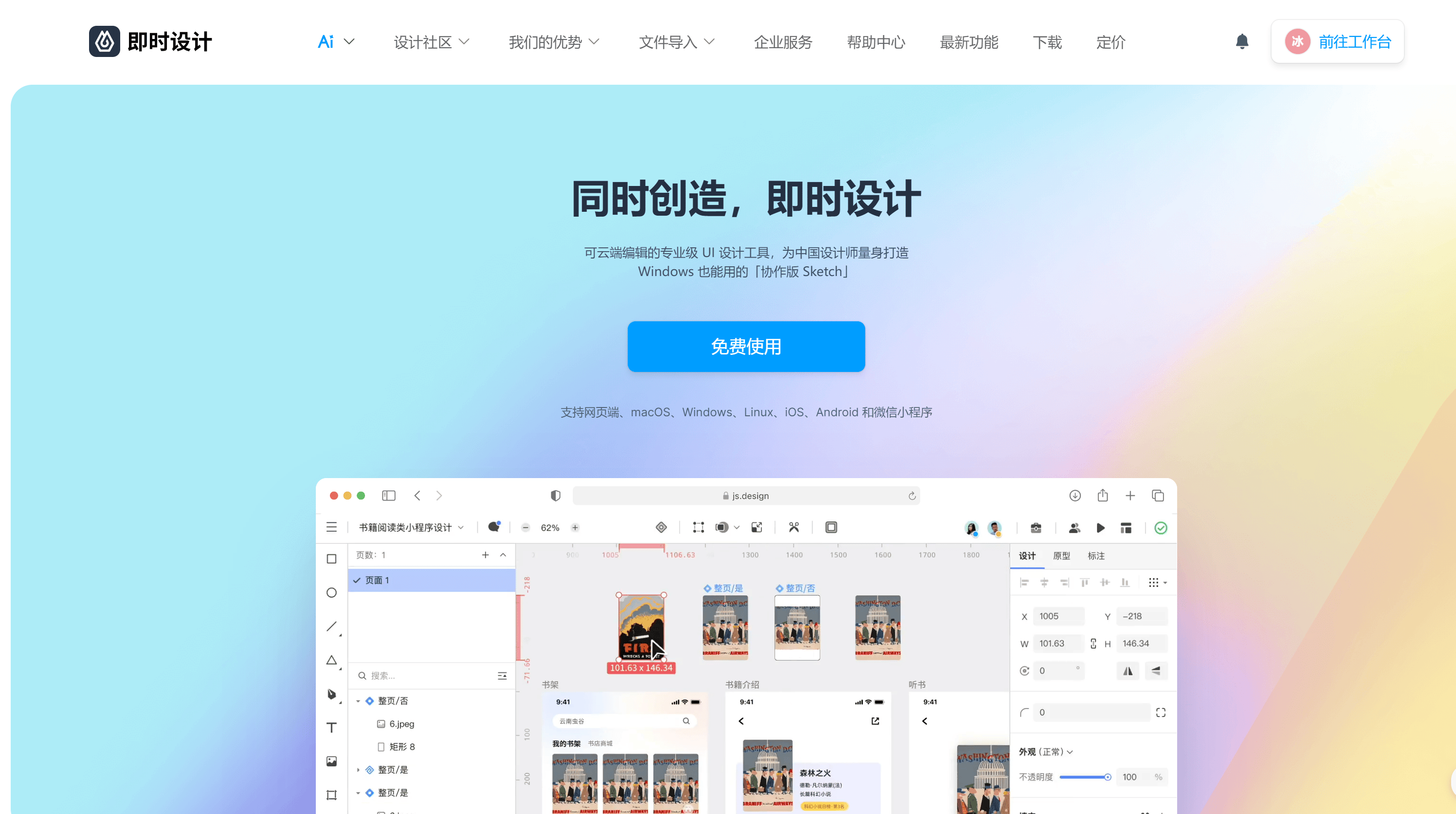1456x814 pixels.
Task: Play the prototype preview
Action: (1100, 527)
